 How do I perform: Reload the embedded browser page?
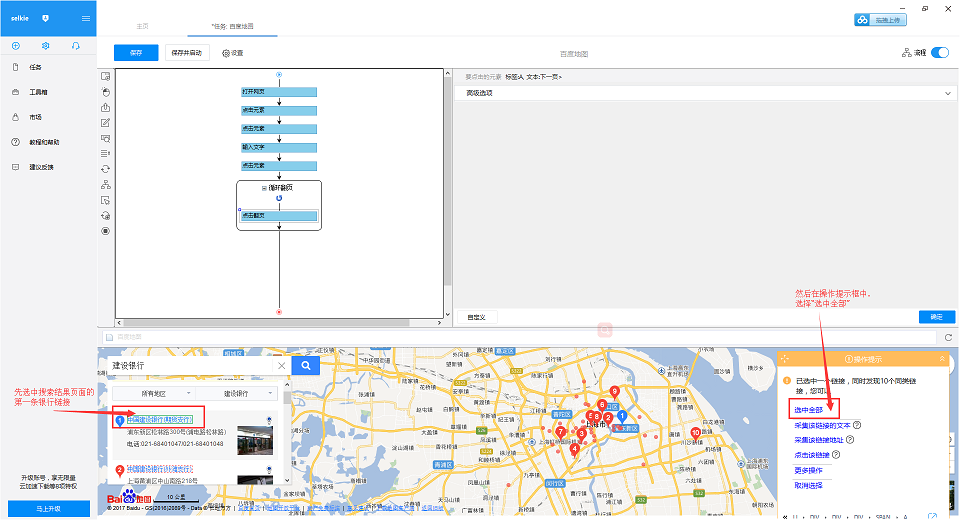click(x=948, y=337)
